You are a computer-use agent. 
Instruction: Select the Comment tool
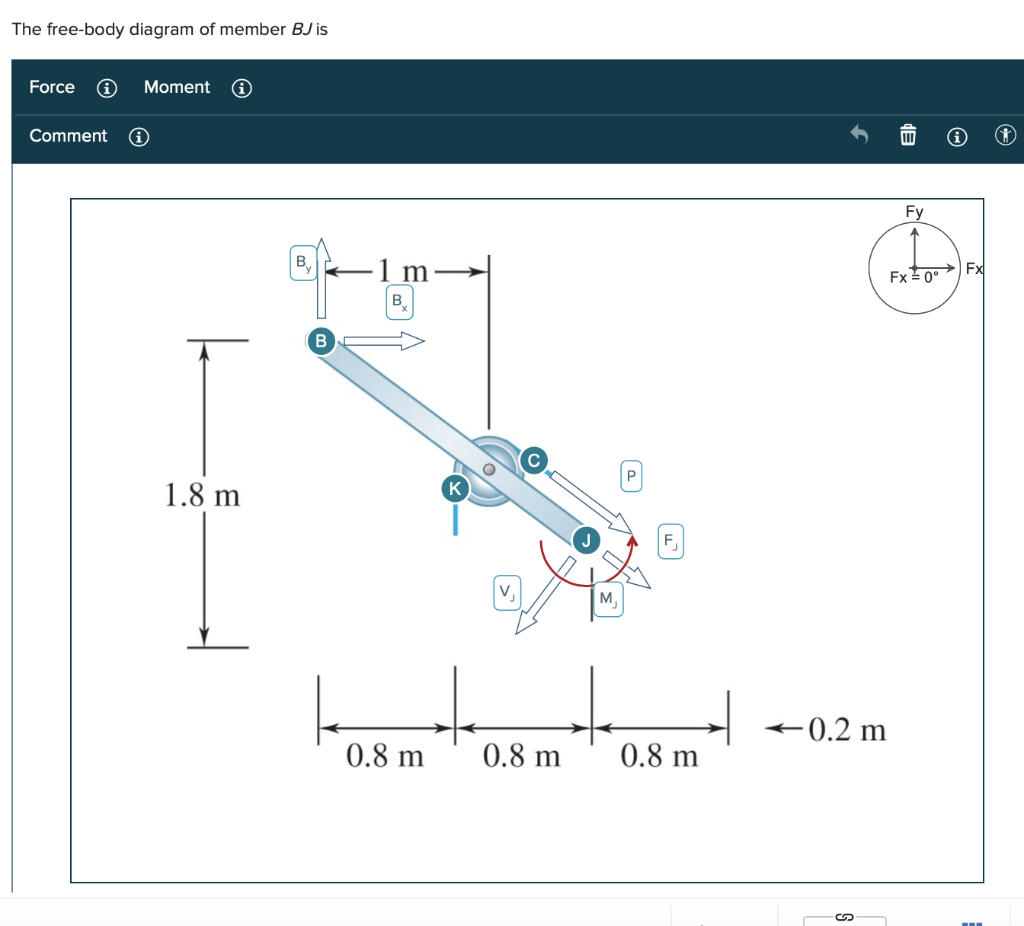(x=67, y=136)
